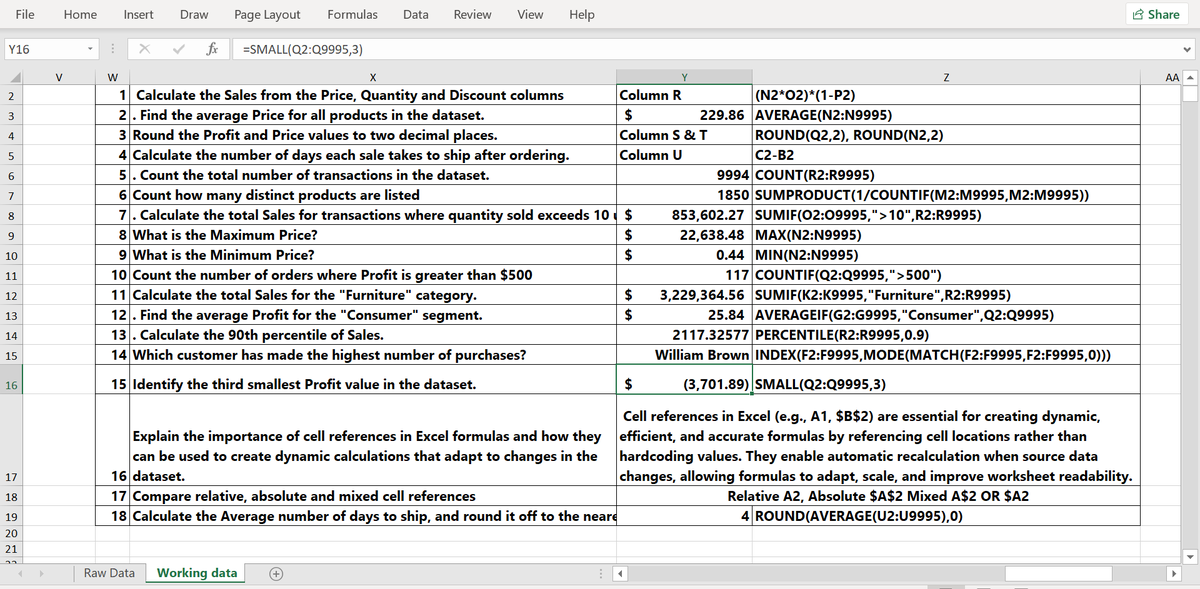This screenshot has height=589, width=1200.
Task: Switch to the Draw tab
Action: tap(194, 14)
